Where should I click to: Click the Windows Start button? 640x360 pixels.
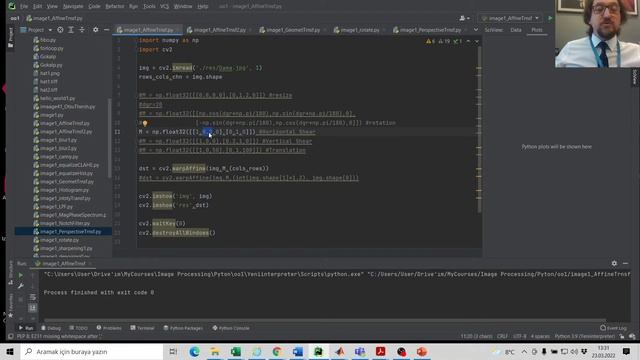point(10,351)
